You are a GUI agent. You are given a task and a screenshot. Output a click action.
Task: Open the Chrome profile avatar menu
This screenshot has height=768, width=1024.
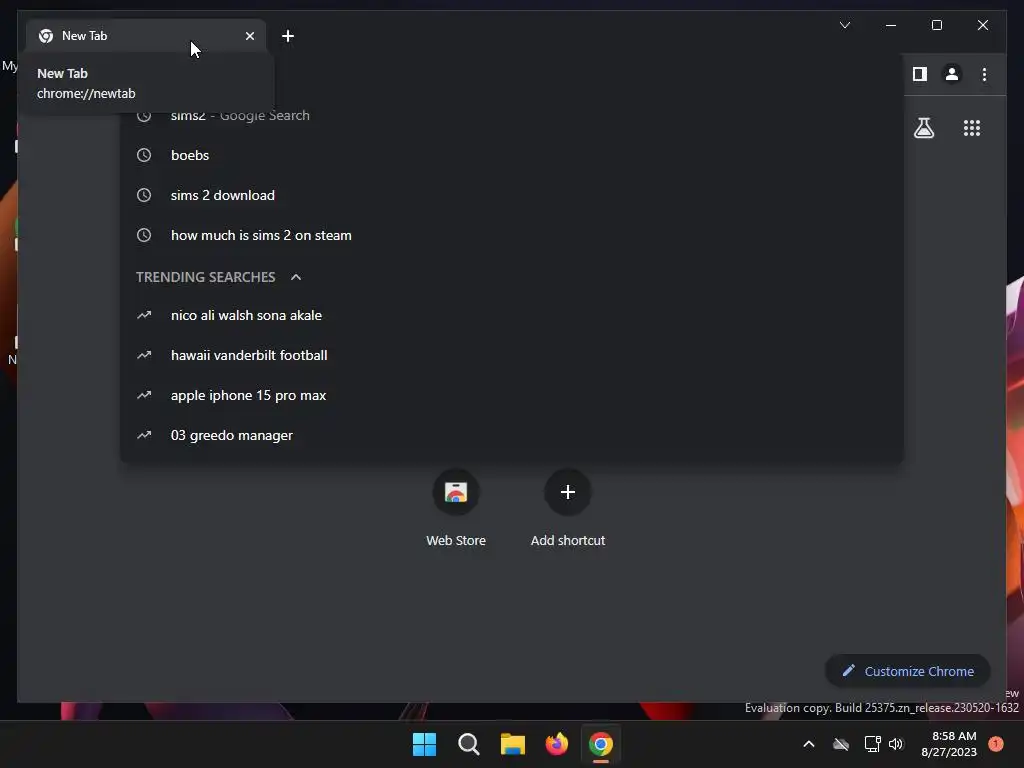[x=952, y=74]
